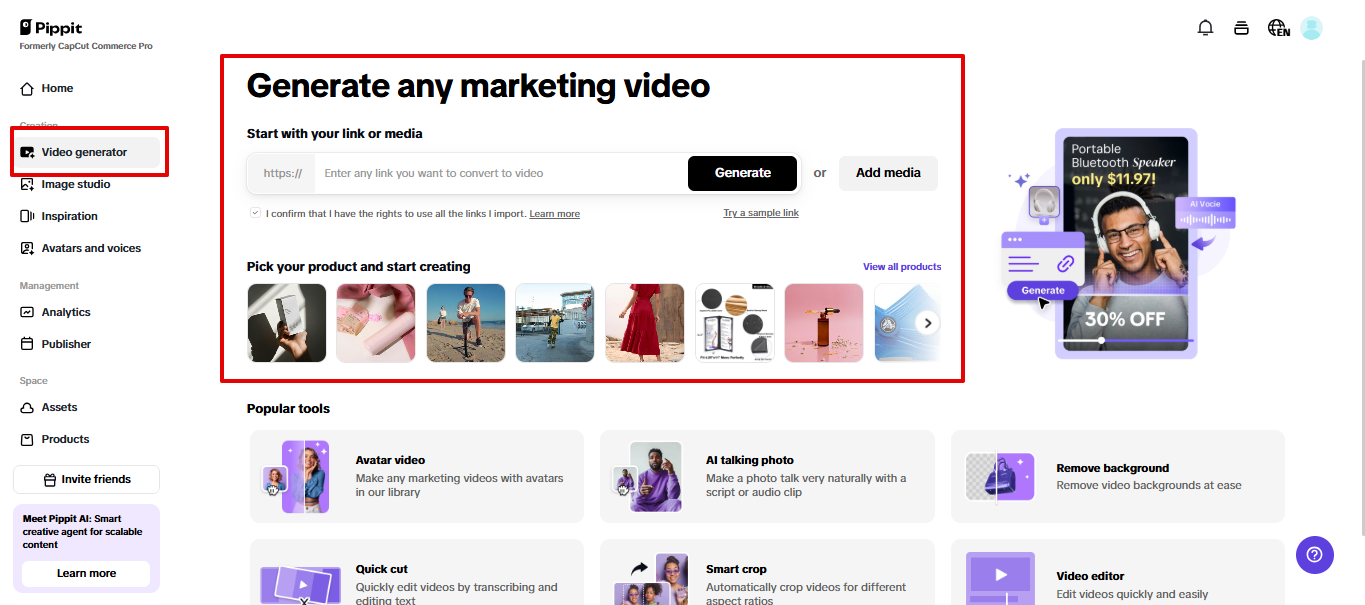Show more products with the next arrow

(927, 322)
